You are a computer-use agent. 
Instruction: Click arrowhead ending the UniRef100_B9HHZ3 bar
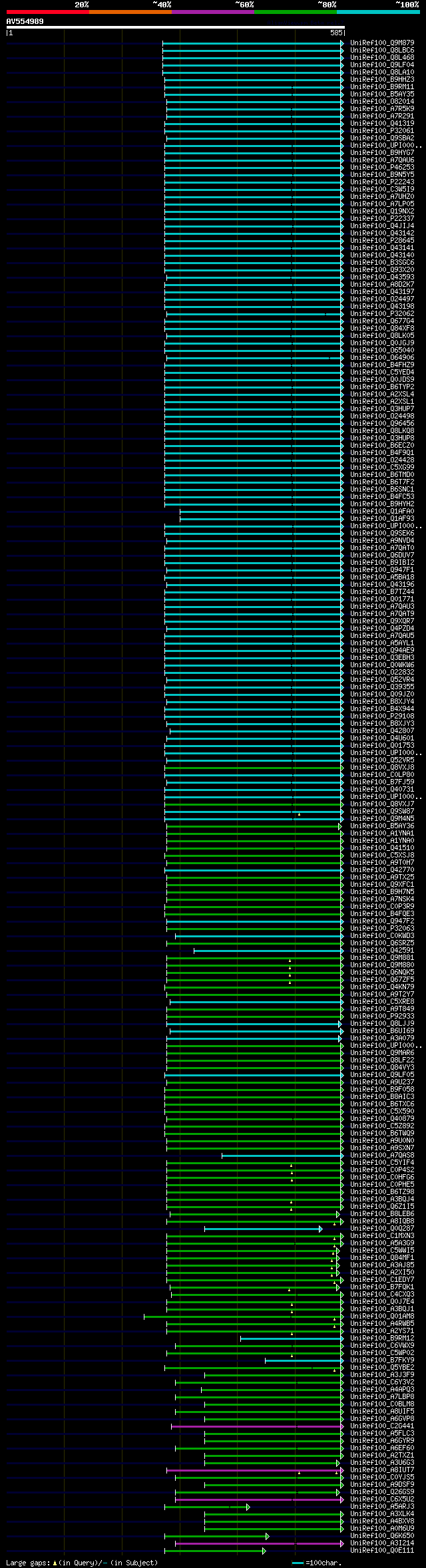pyautogui.click(x=342, y=80)
